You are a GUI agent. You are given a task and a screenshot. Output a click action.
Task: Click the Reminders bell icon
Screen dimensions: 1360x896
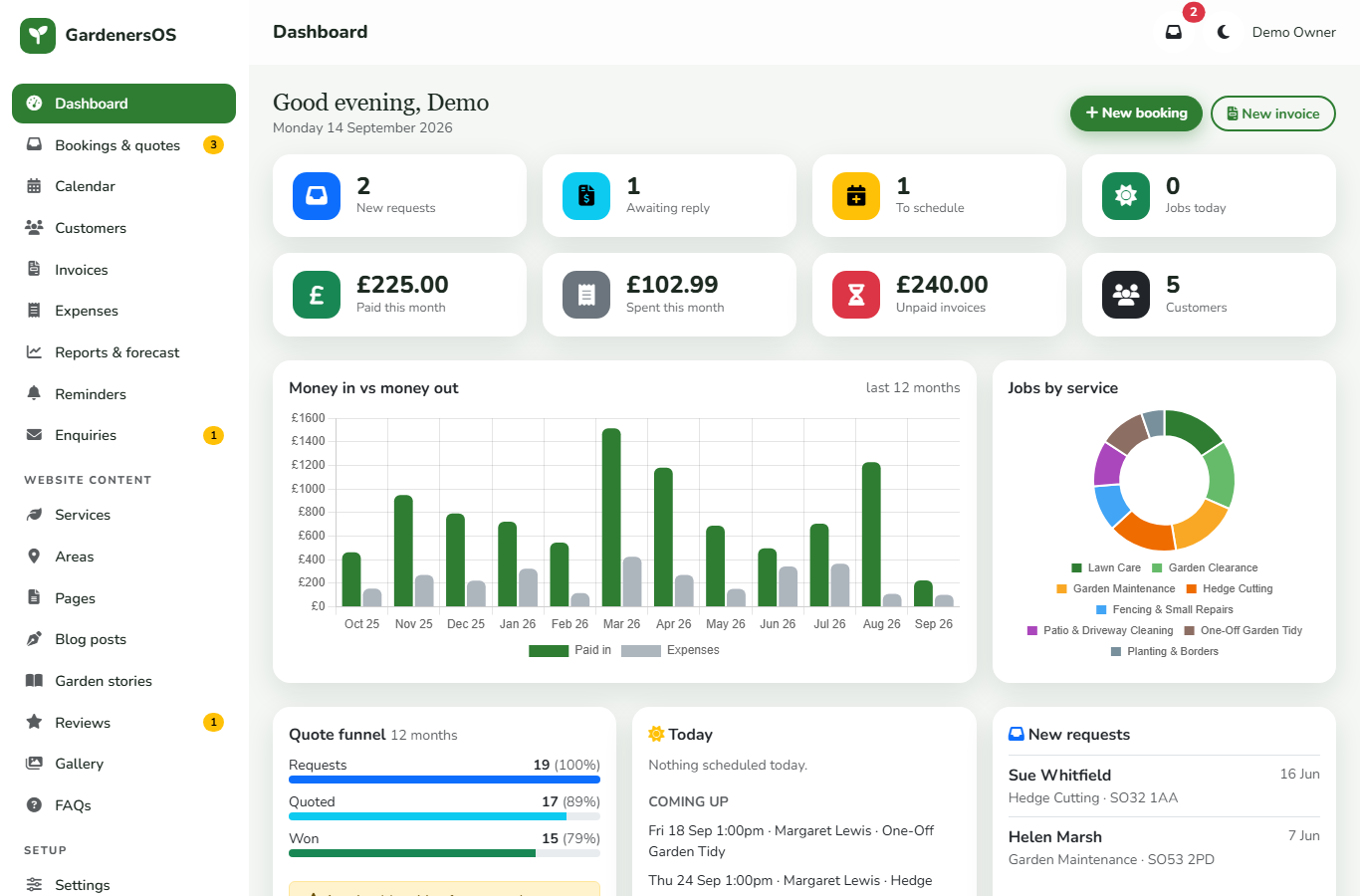[x=34, y=393]
